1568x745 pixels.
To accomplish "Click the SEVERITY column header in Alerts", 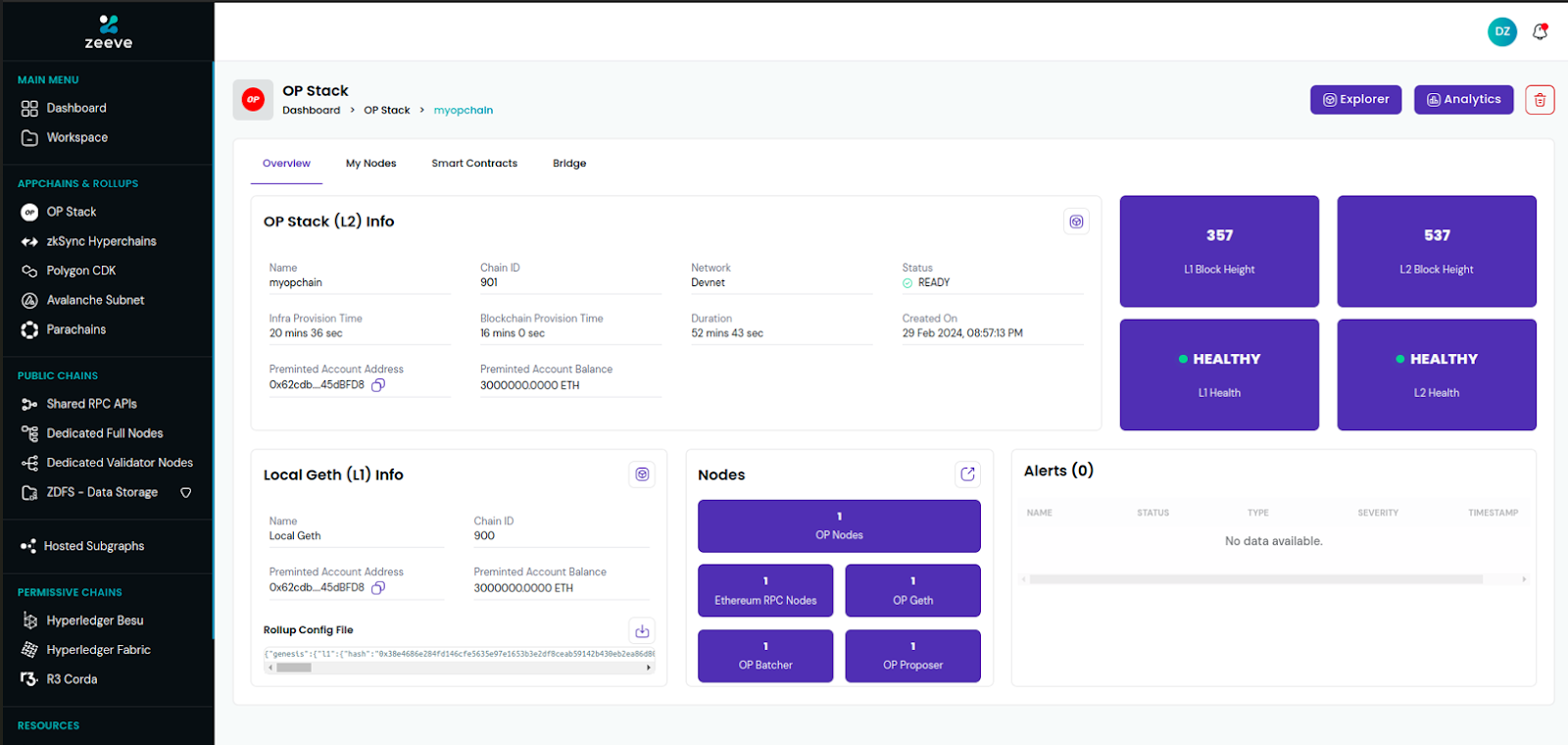I will point(1378,513).
